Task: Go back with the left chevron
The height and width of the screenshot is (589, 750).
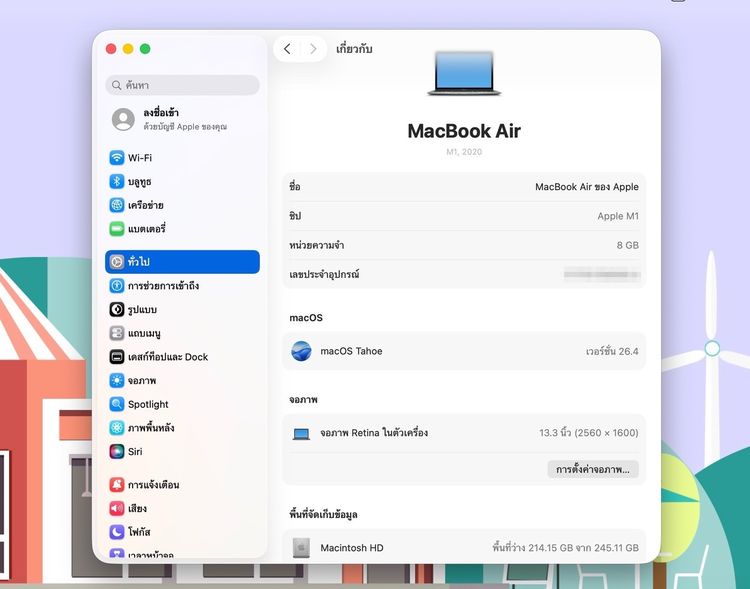Action: (287, 49)
